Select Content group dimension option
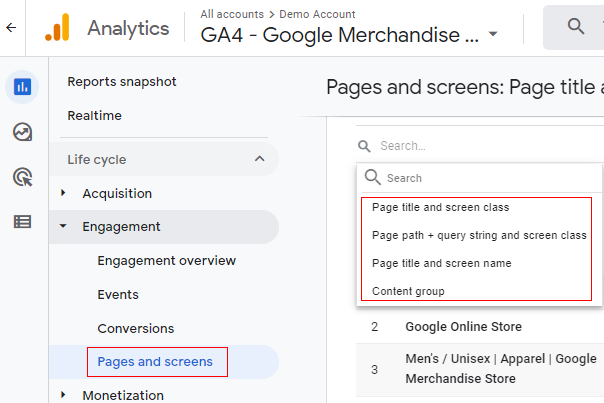This screenshot has height=403, width=604. click(x=408, y=291)
